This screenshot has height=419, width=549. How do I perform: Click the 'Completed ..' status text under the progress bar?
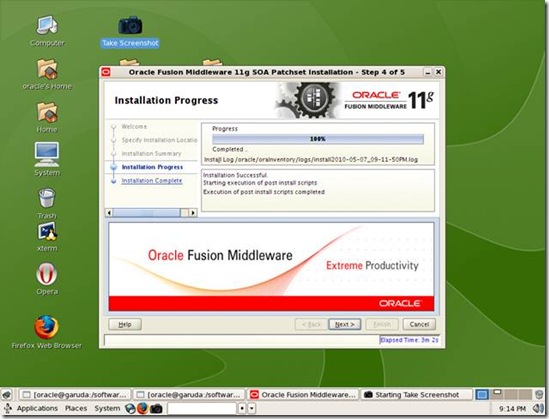[x=230, y=149]
